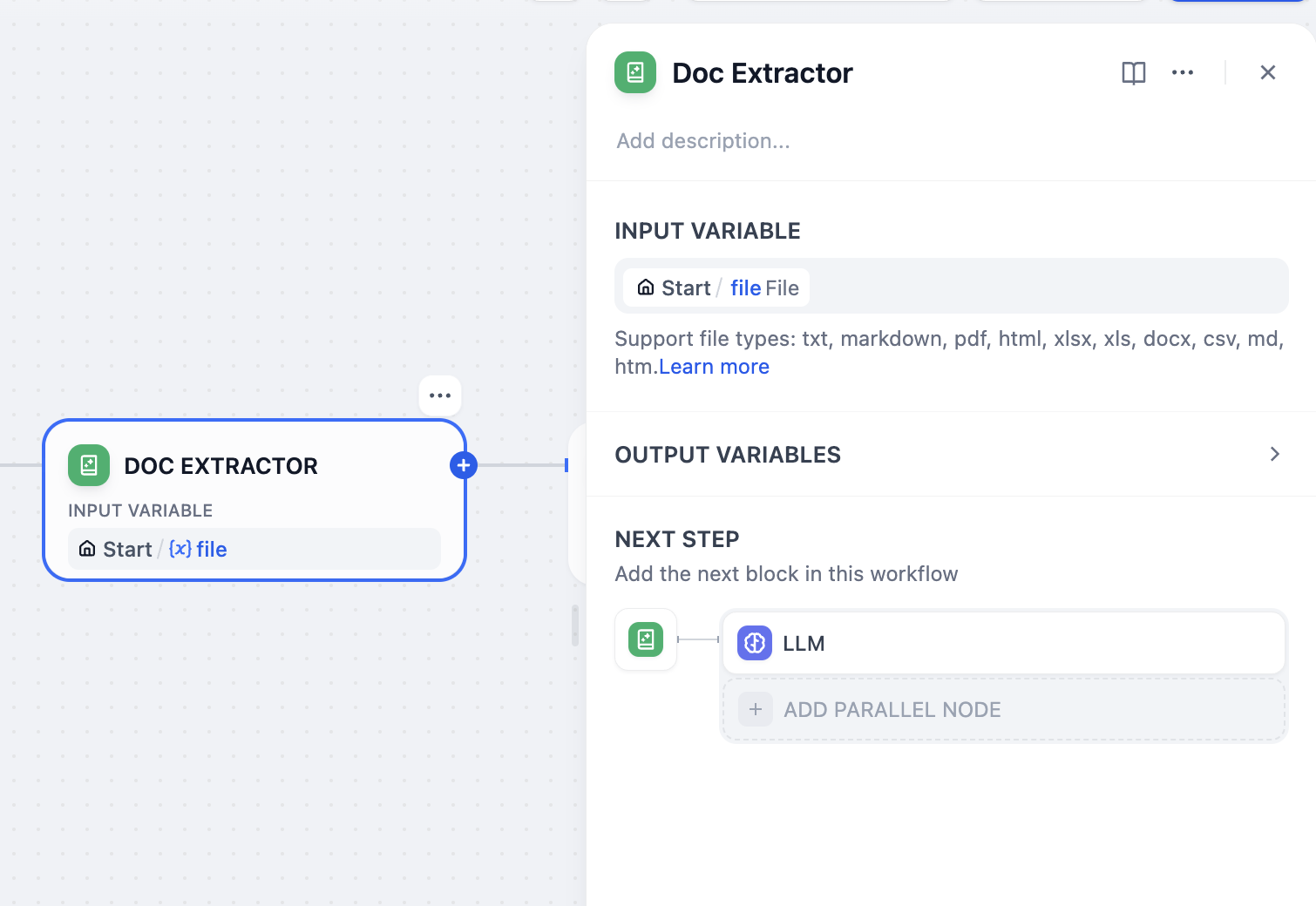
Task: Click the Doc Extractor title text
Action: tap(763, 73)
